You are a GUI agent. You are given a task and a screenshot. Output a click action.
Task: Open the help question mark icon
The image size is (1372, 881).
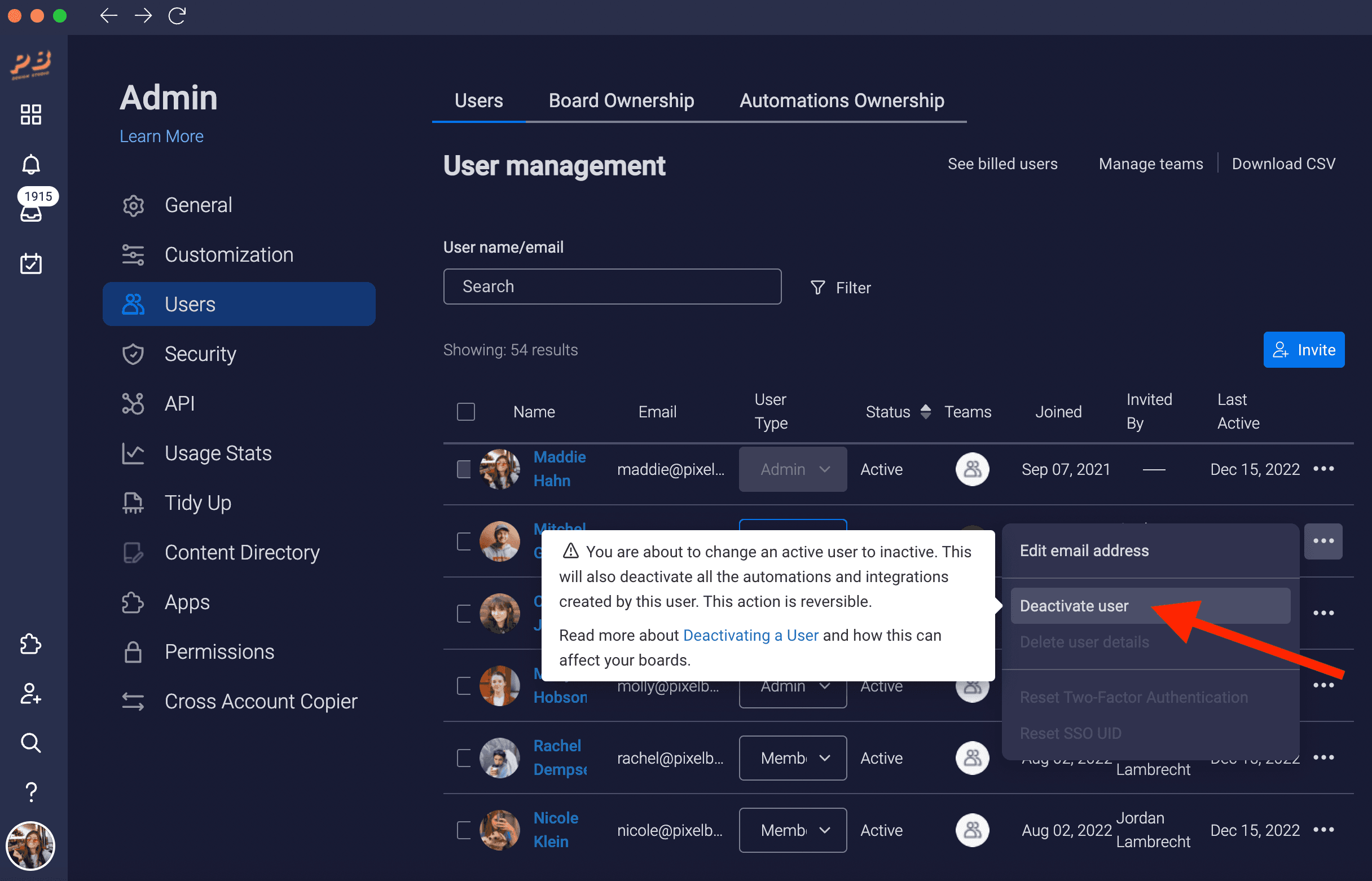click(x=31, y=792)
